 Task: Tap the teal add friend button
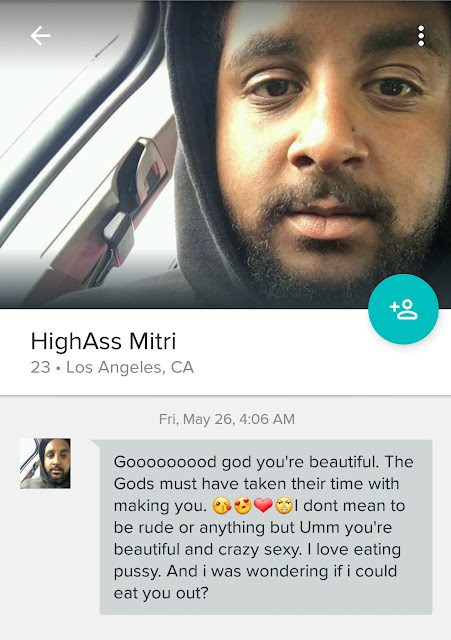pyautogui.click(x=403, y=309)
